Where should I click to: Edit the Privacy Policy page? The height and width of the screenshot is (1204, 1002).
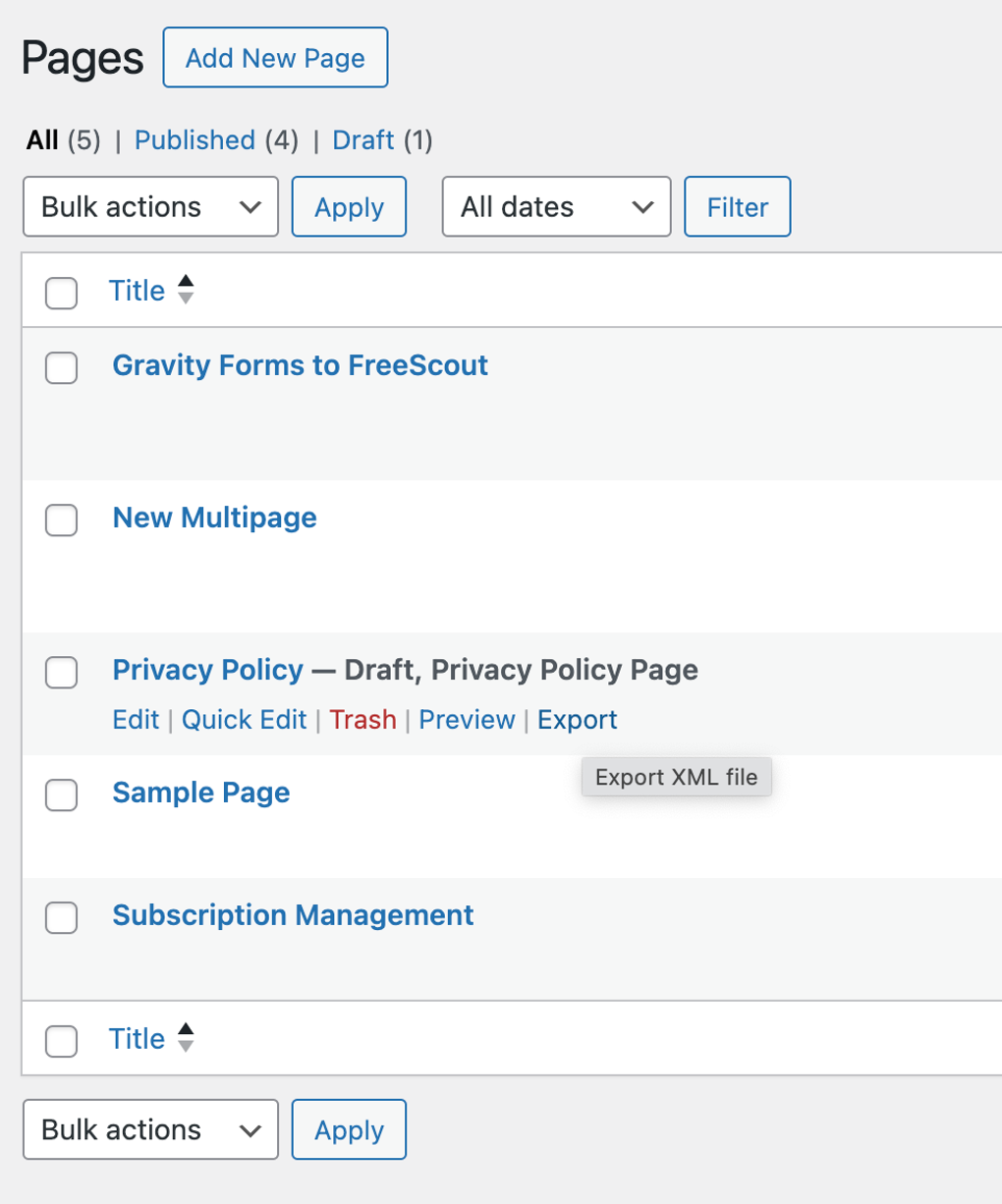click(x=136, y=719)
